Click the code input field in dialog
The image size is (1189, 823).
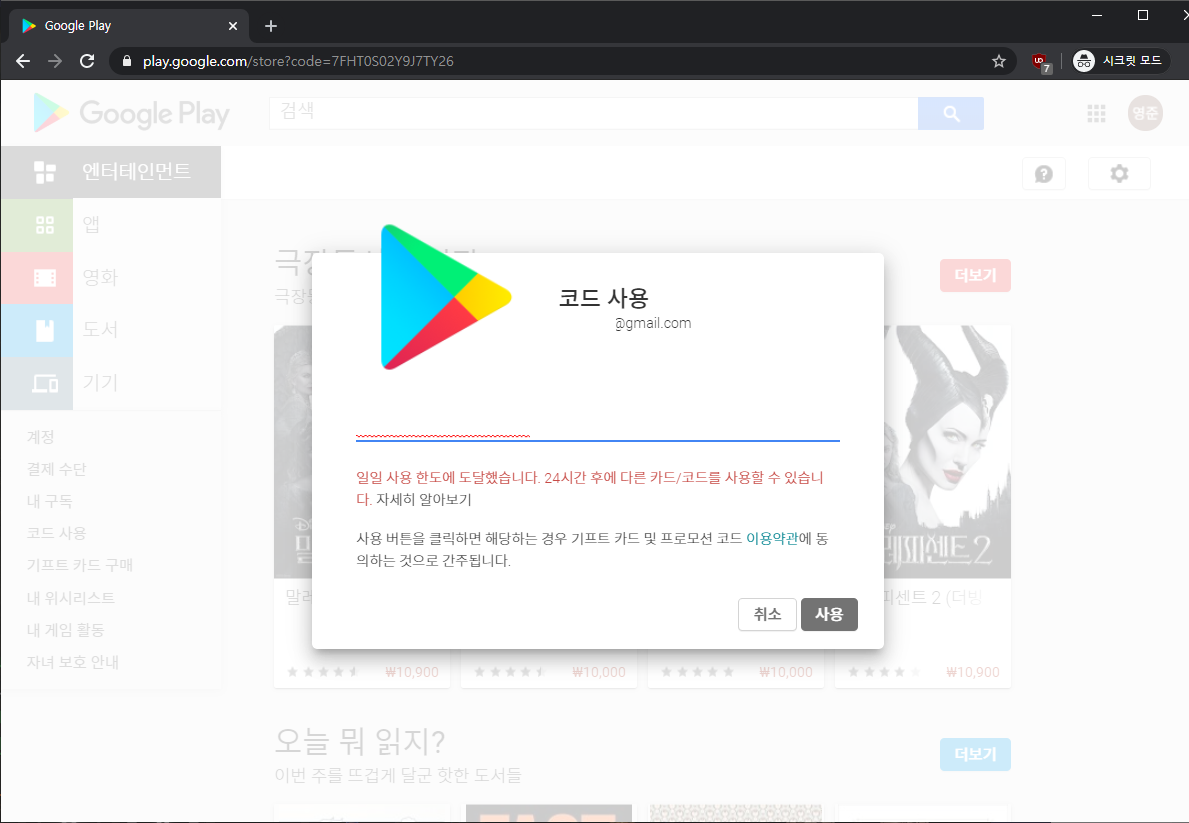pos(598,429)
